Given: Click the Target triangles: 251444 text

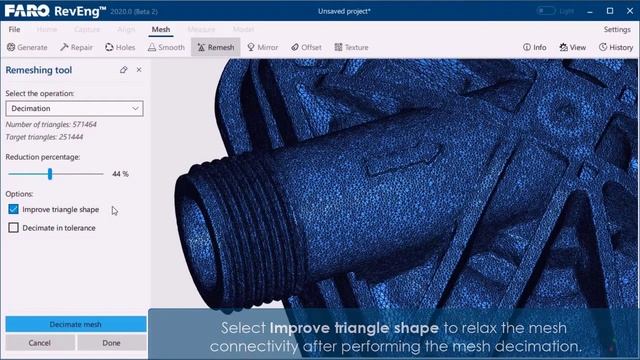Looking at the screenshot, I should point(44,137).
